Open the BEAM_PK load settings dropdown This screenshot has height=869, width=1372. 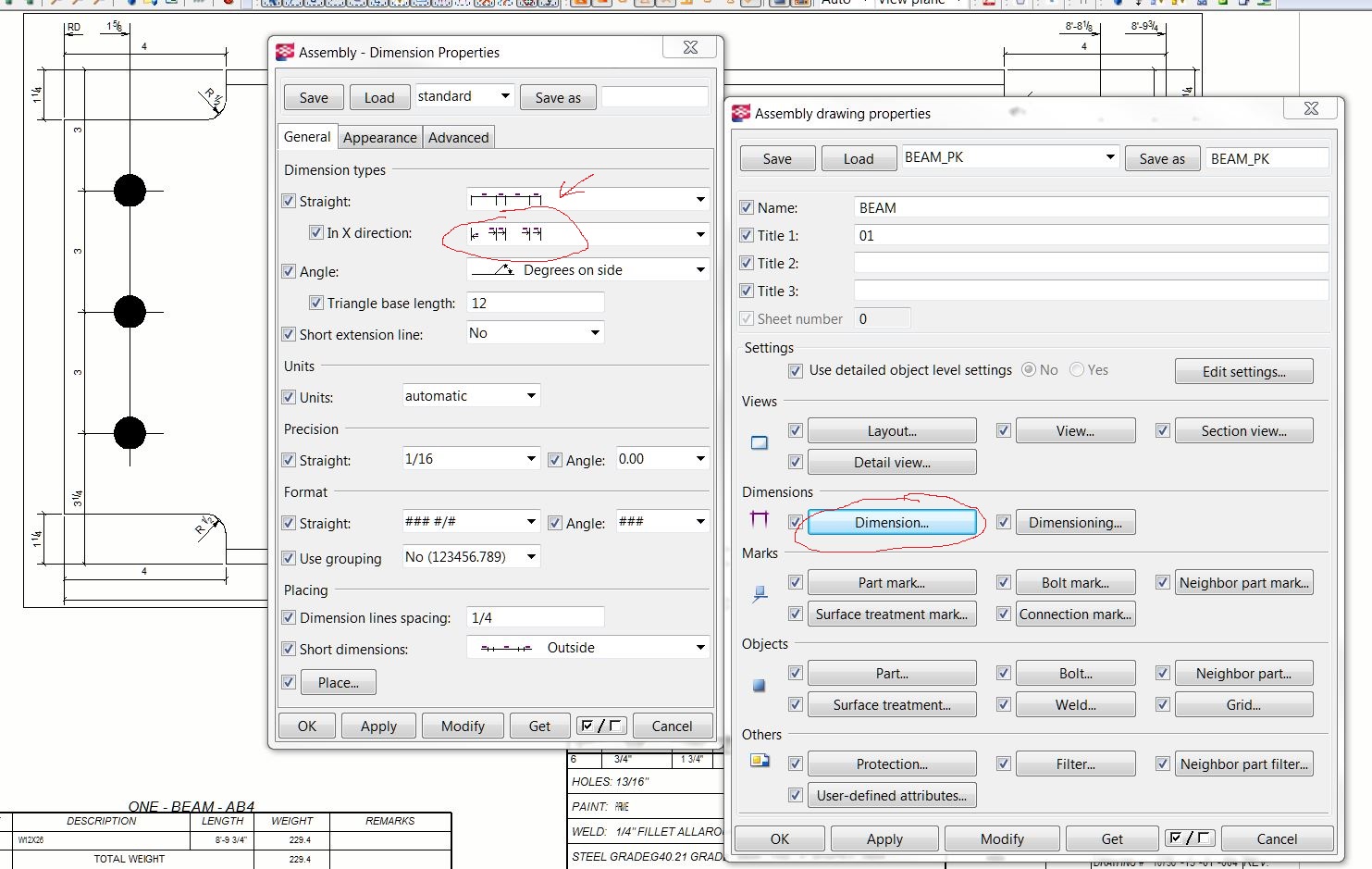click(x=1109, y=157)
